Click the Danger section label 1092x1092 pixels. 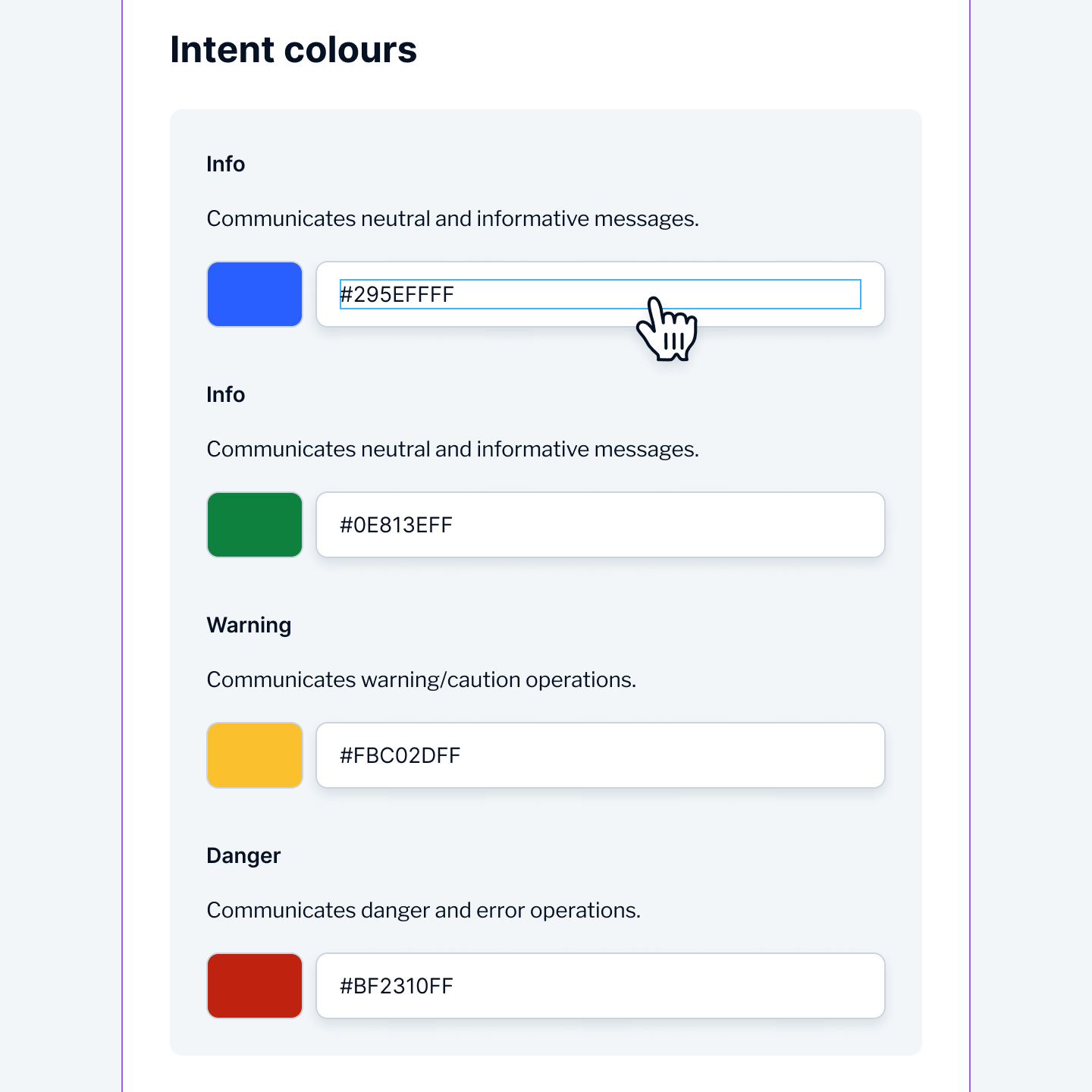point(243,855)
